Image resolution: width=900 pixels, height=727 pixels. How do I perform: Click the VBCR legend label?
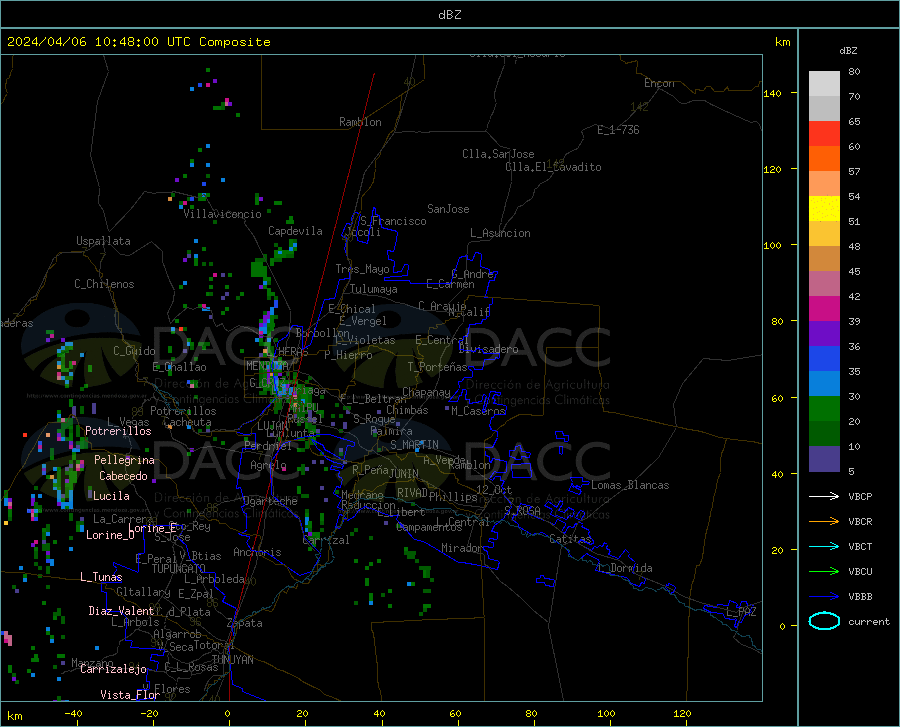(860, 522)
